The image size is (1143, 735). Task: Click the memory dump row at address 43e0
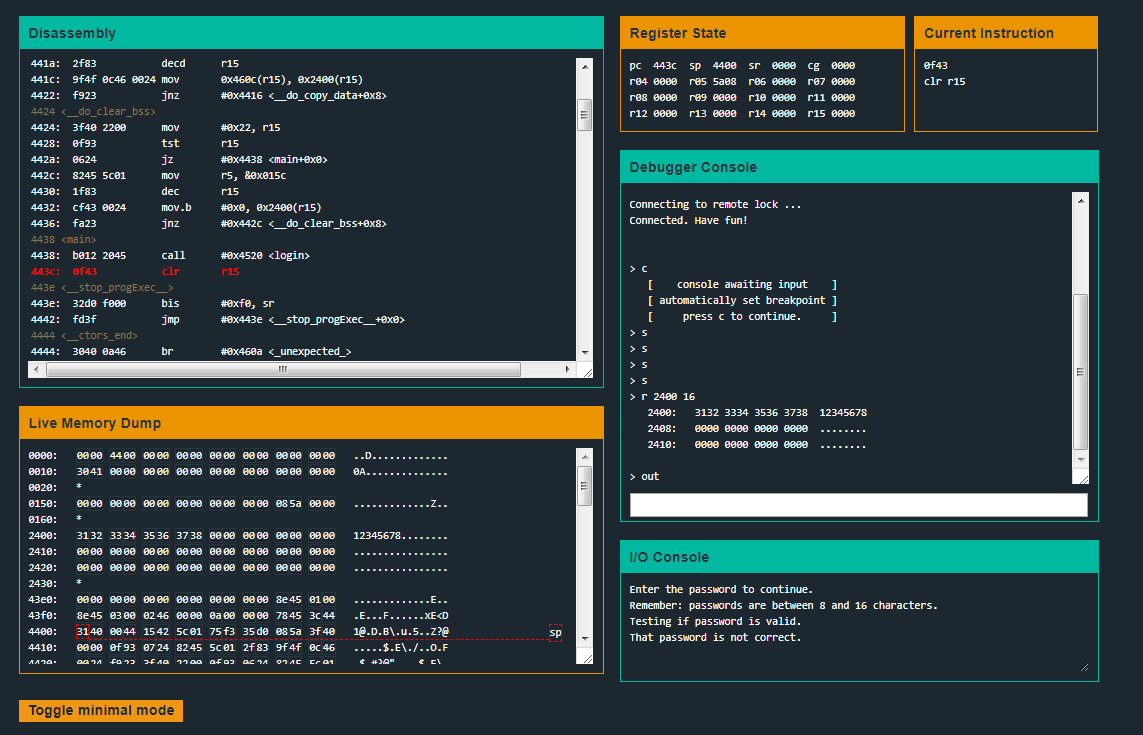(x=238, y=600)
